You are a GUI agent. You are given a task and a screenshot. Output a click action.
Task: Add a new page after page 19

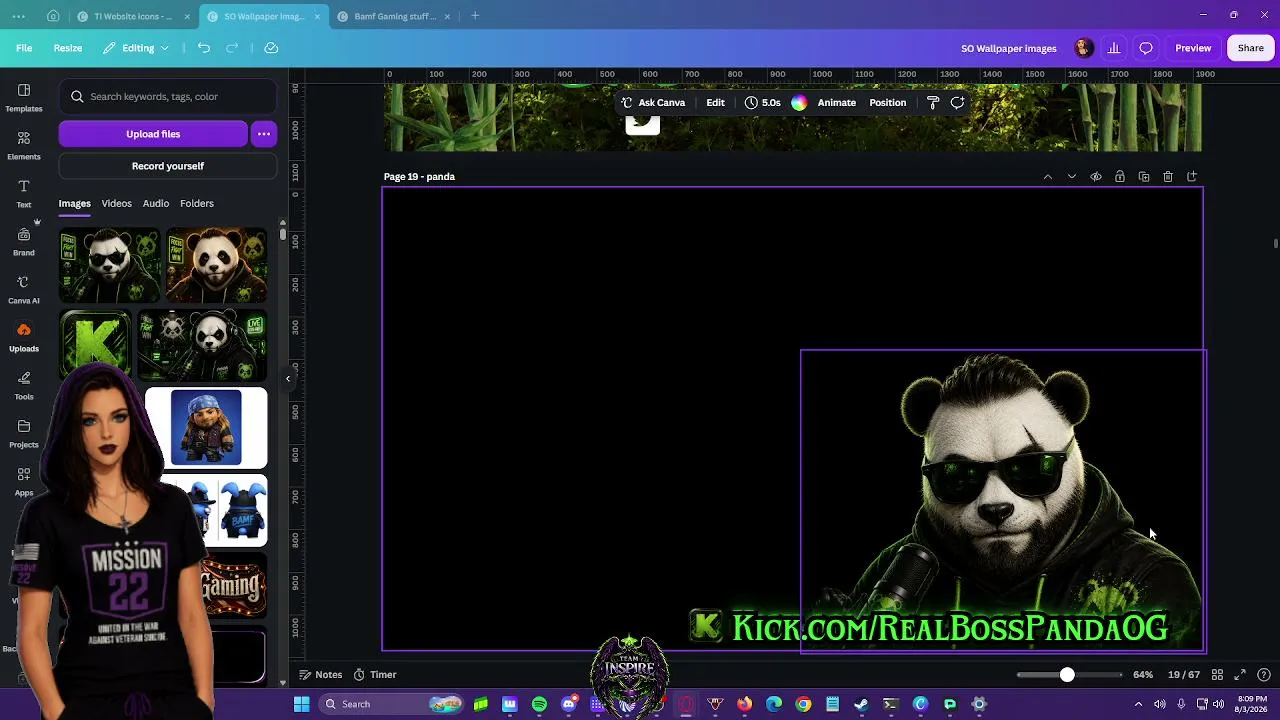(x=1192, y=177)
